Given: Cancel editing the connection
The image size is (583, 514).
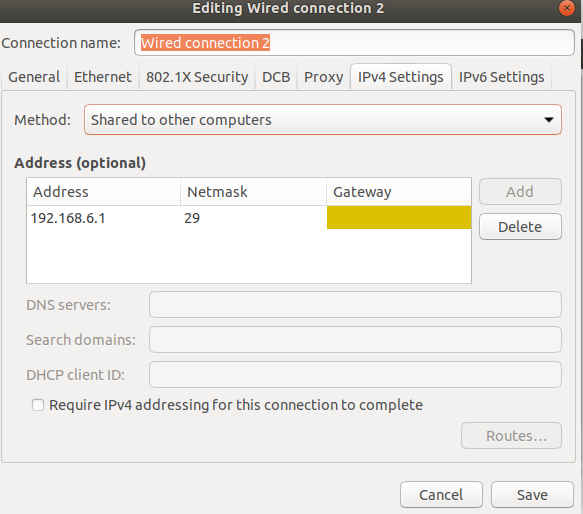Looking at the screenshot, I should pyautogui.click(x=441, y=495).
